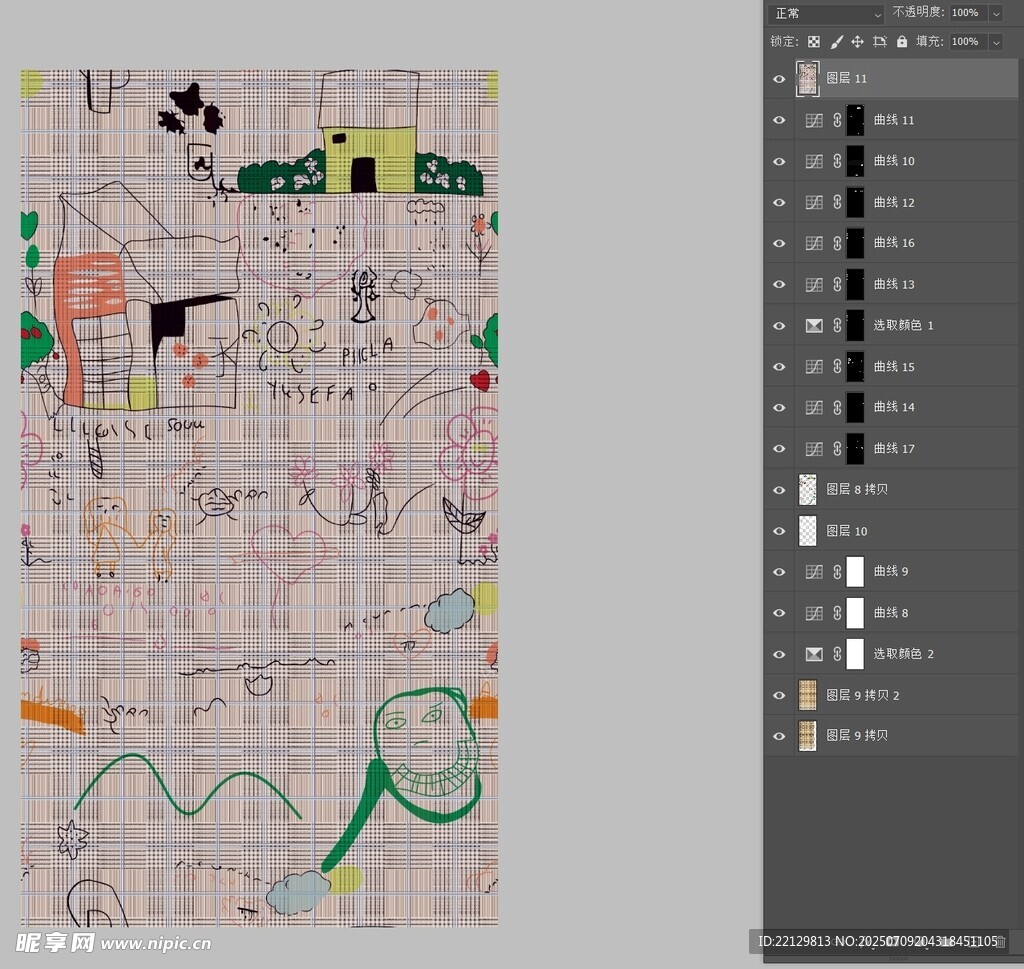Click the mask link icon on 曲线 16

click(x=837, y=243)
